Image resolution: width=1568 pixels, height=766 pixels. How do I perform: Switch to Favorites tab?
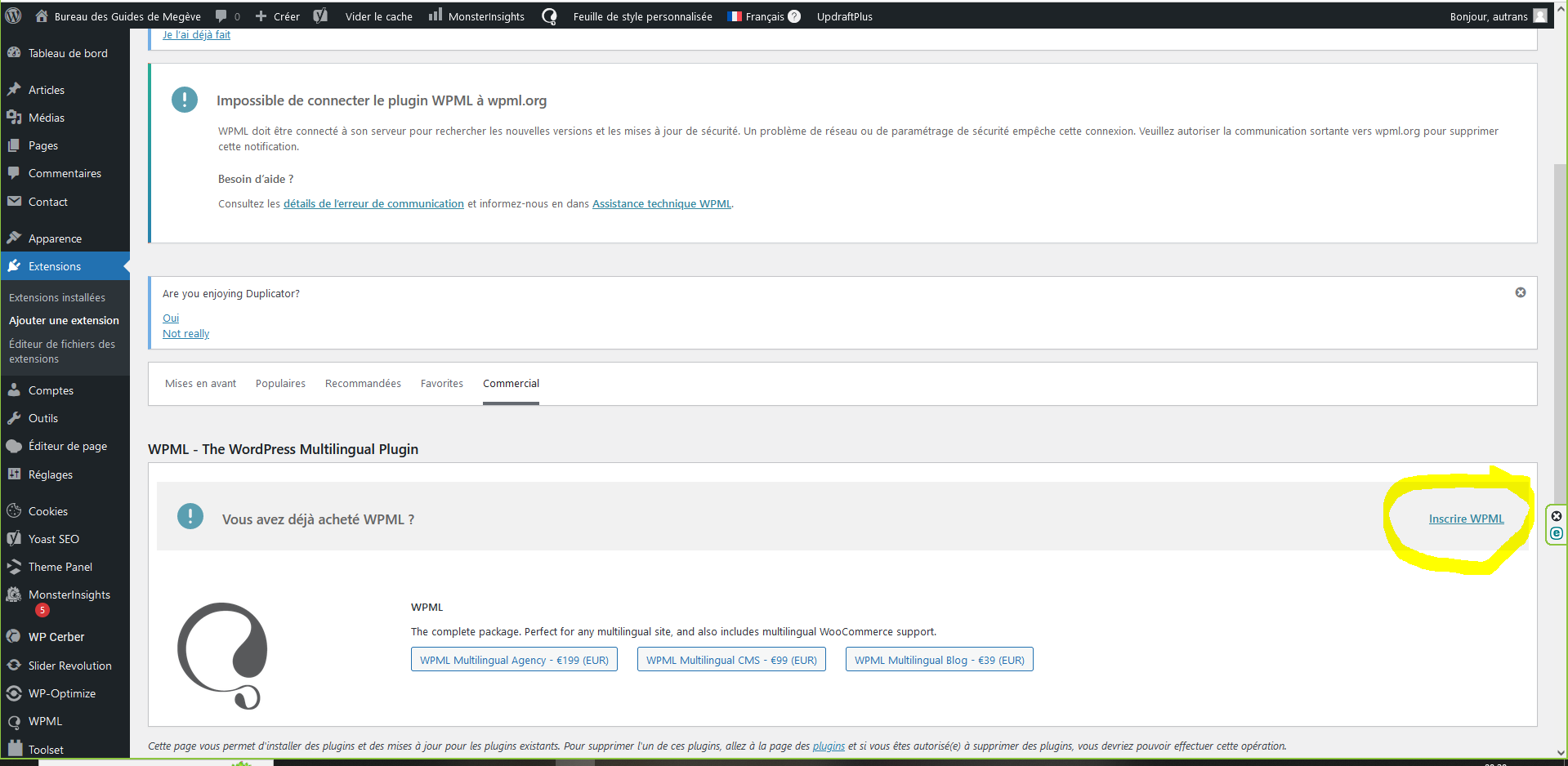click(x=442, y=383)
